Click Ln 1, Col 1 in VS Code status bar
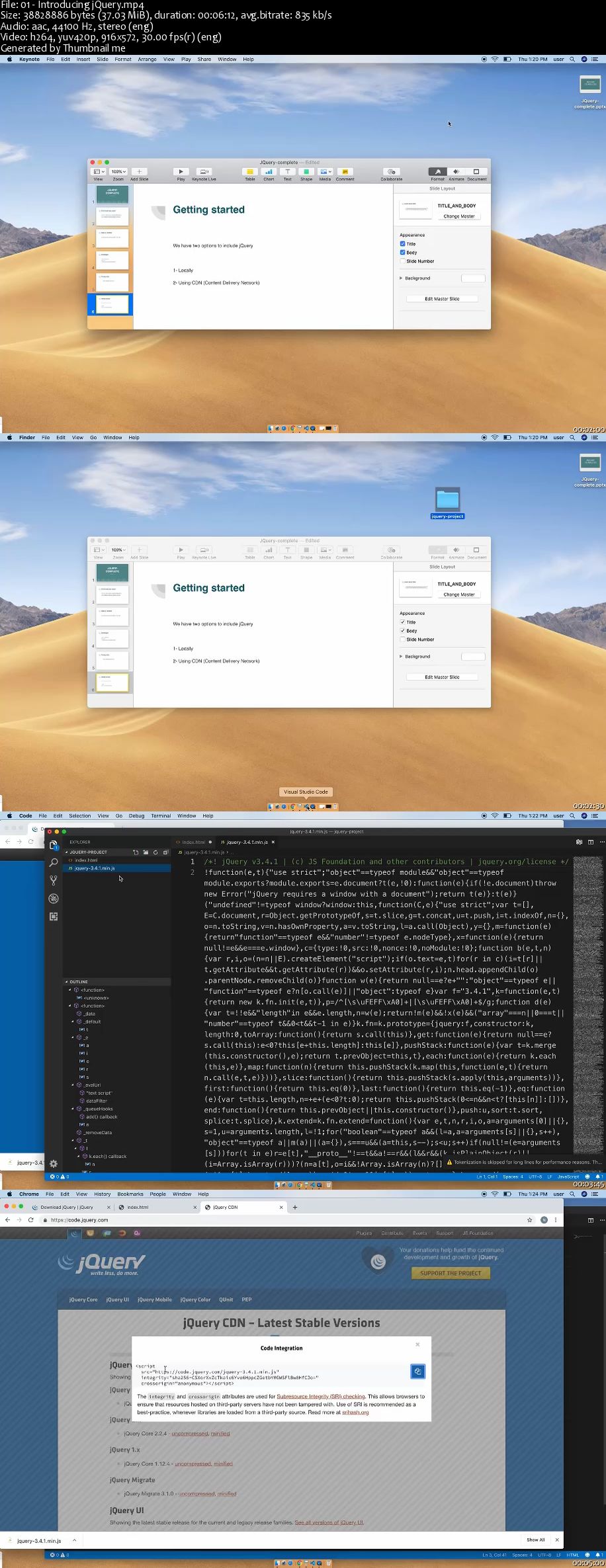 point(487,1176)
